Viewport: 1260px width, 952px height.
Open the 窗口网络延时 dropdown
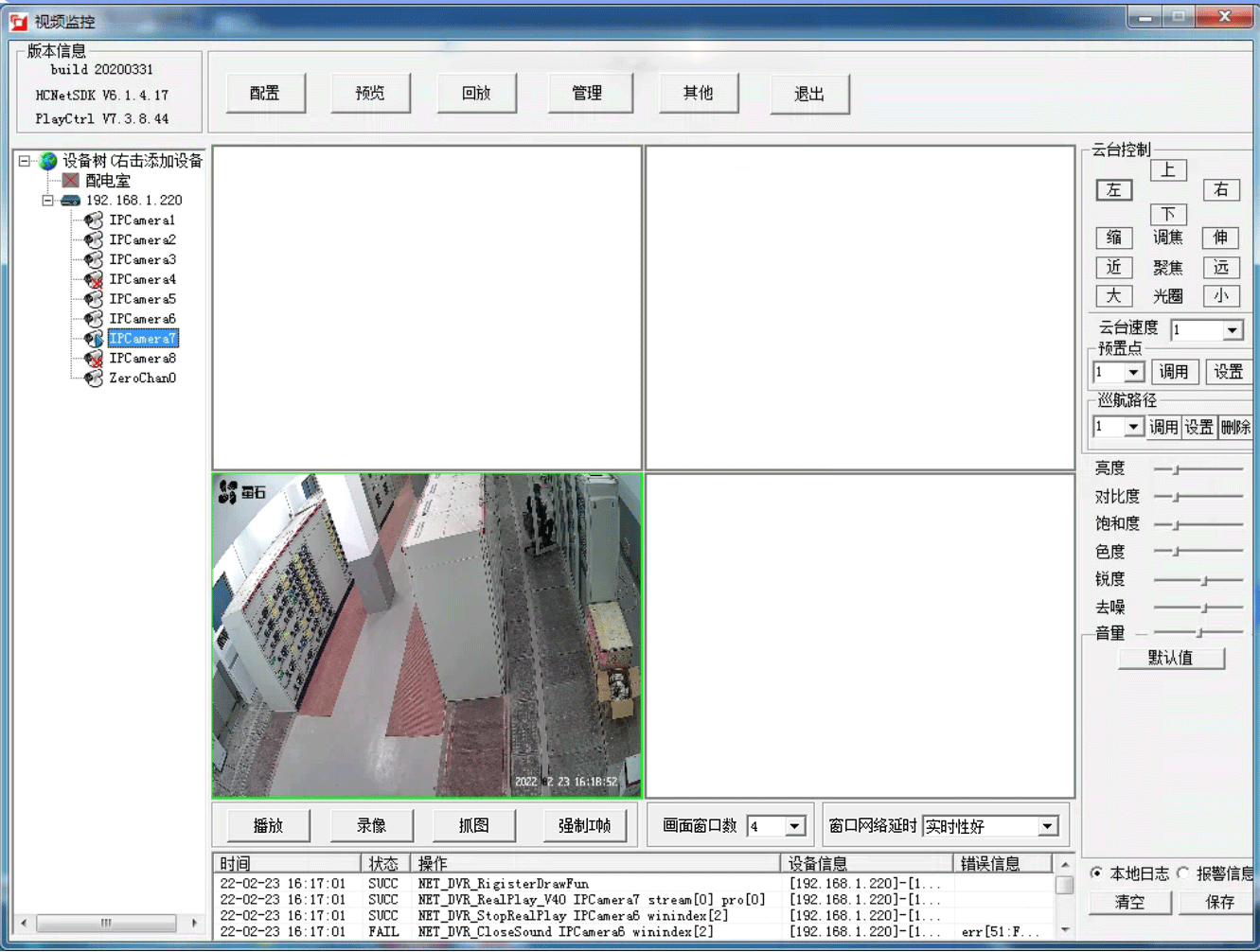point(1047,826)
